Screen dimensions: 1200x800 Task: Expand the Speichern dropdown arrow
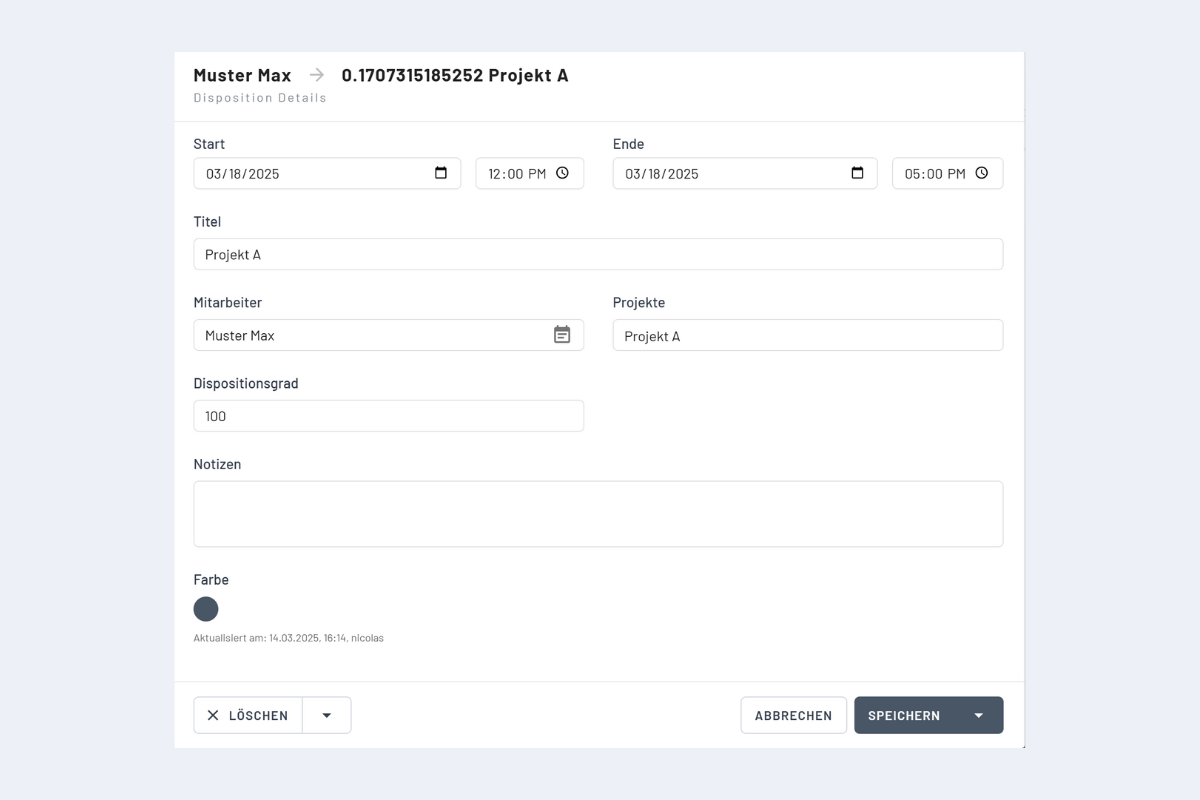click(x=978, y=716)
